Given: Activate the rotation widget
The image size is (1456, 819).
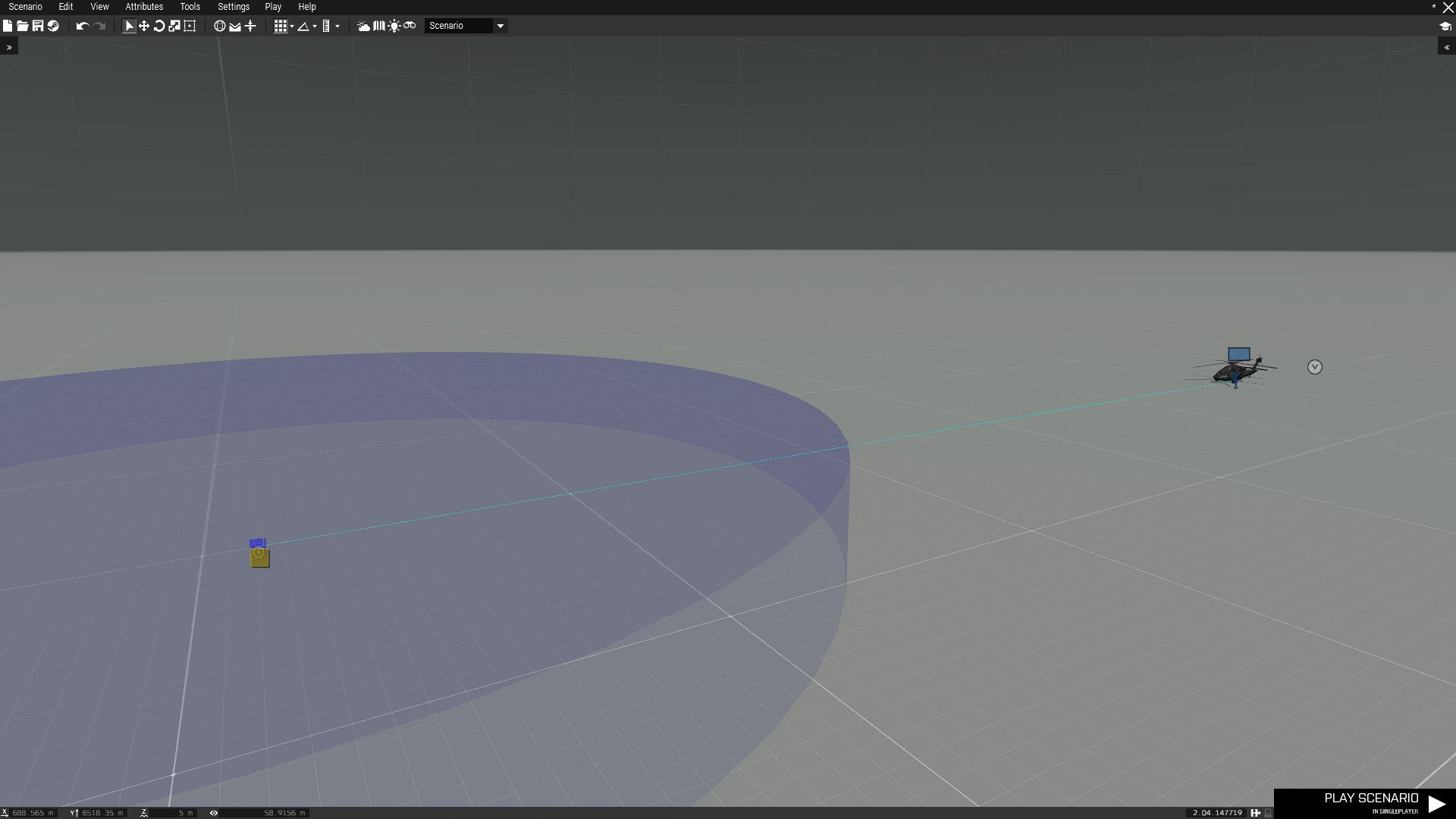Looking at the screenshot, I should (159, 26).
